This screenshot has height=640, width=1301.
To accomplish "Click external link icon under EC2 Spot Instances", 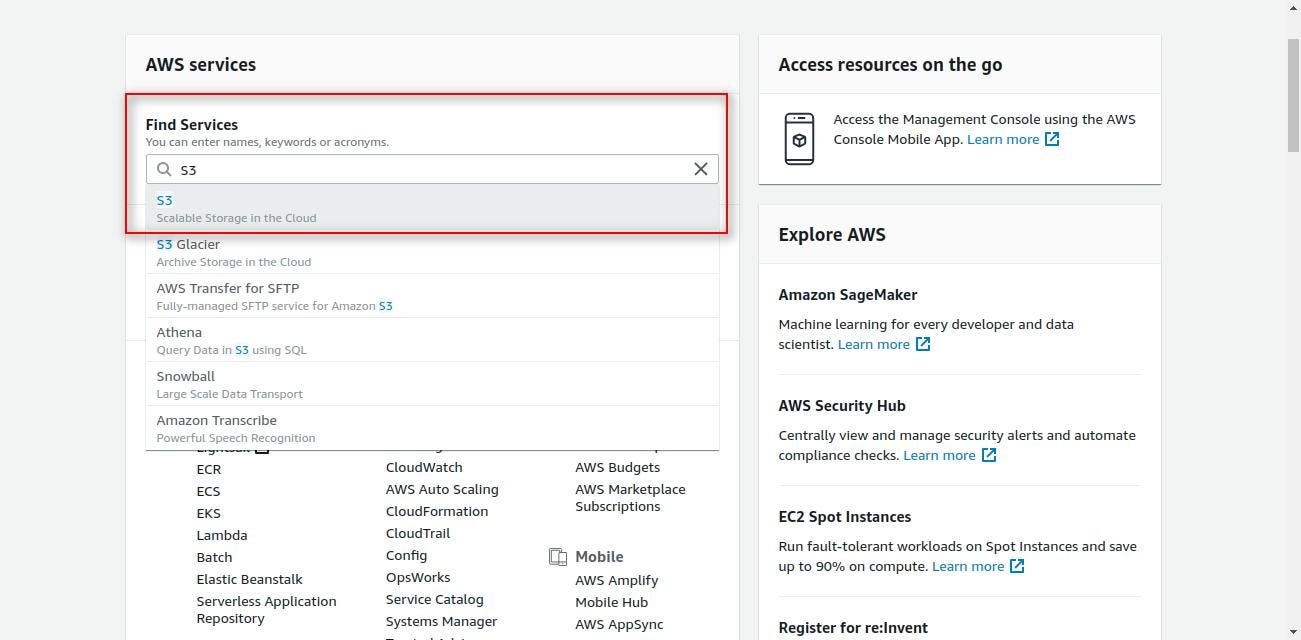I will [x=1017, y=566].
